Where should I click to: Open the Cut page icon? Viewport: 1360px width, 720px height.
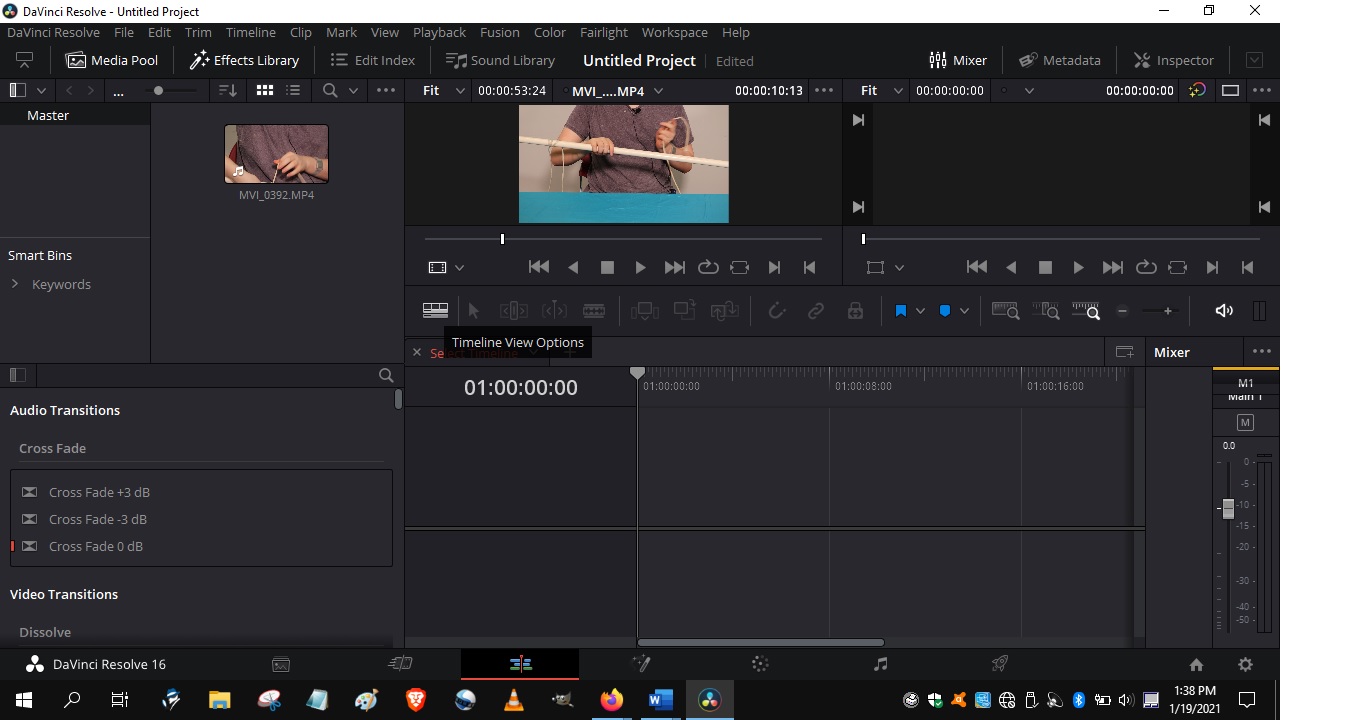400,664
